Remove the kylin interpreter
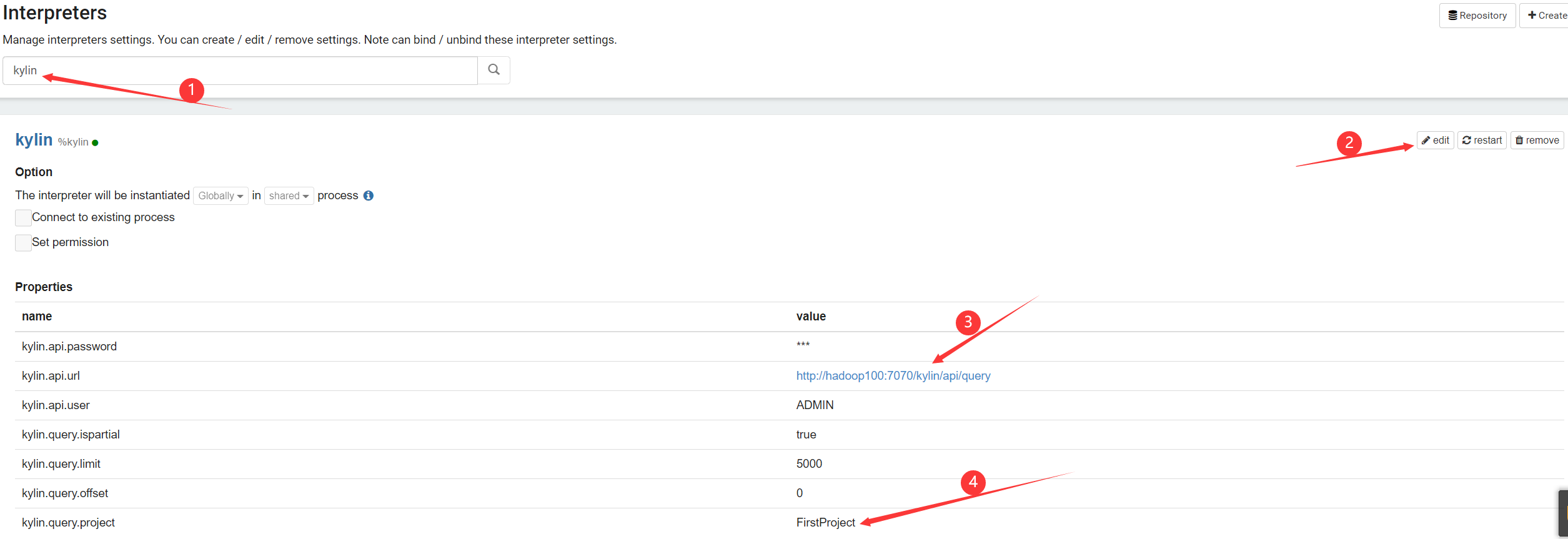The height and width of the screenshot is (539, 1568). coord(1537,140)
